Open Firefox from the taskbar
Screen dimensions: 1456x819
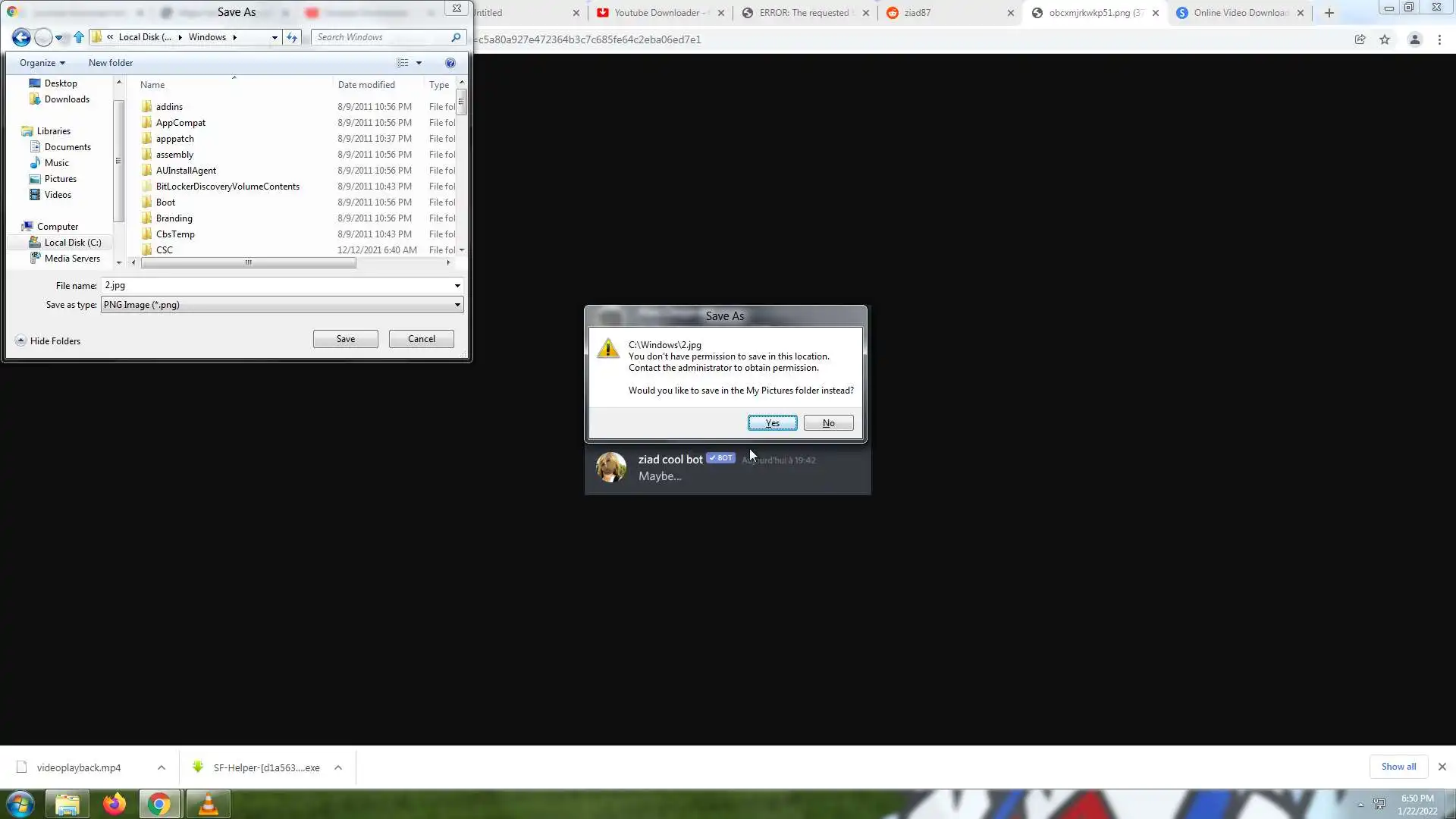(x=115, y=804)
